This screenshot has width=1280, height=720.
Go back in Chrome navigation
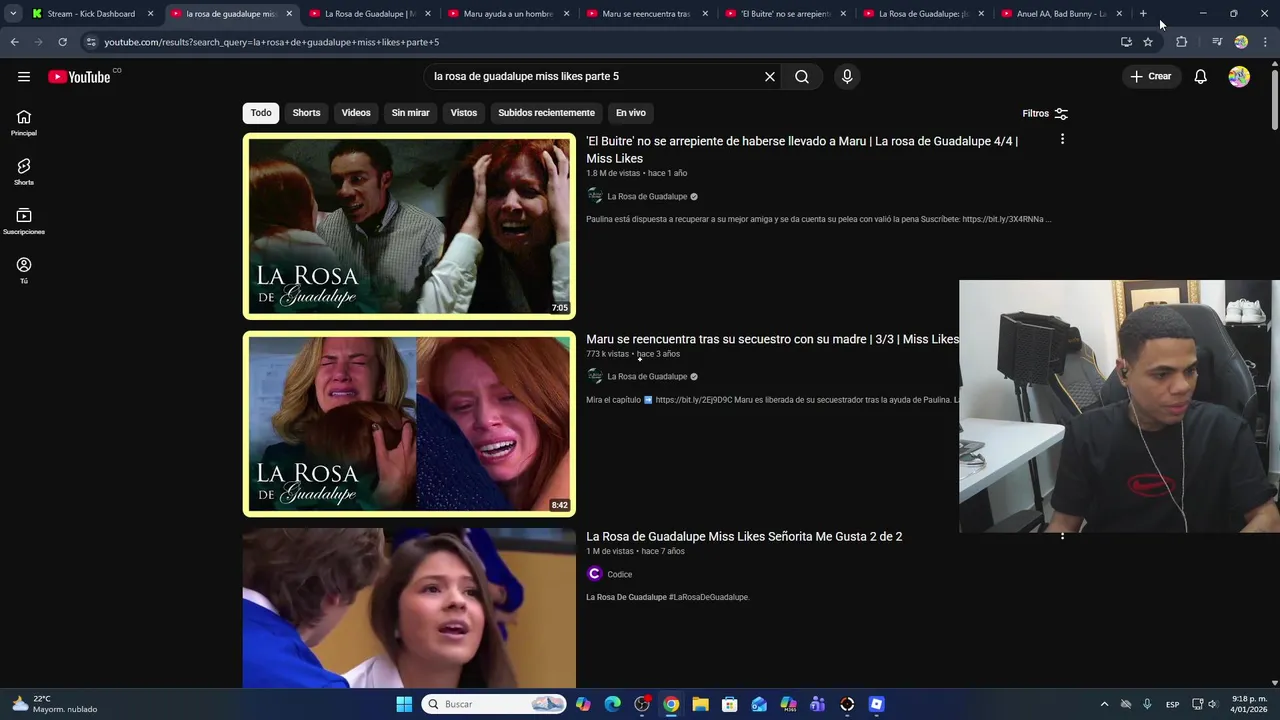click(x=14, y=42)
